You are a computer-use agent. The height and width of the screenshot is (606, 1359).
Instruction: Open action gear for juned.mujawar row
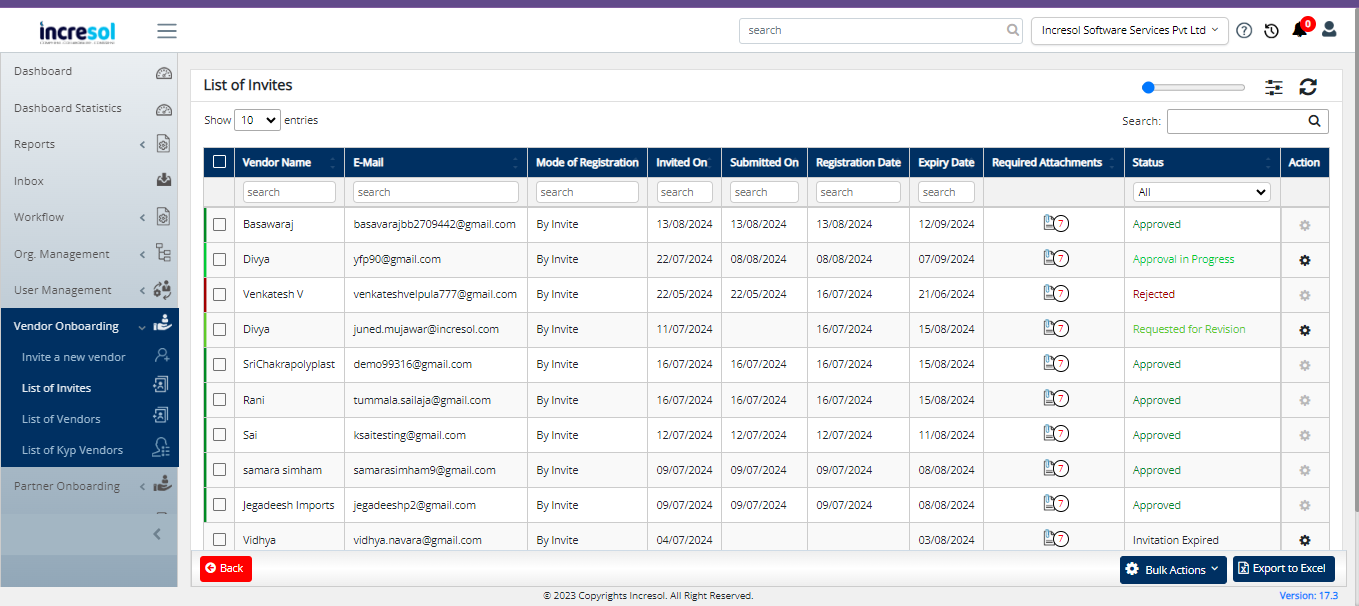[1304, 330]
